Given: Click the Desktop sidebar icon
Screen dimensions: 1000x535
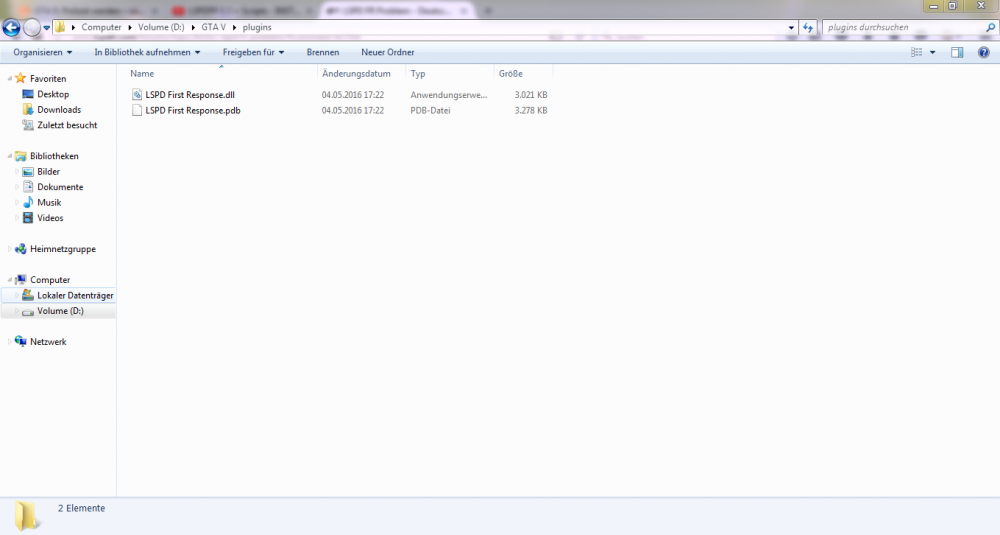Looking at the screenshot, I should [x=28, y=94].
